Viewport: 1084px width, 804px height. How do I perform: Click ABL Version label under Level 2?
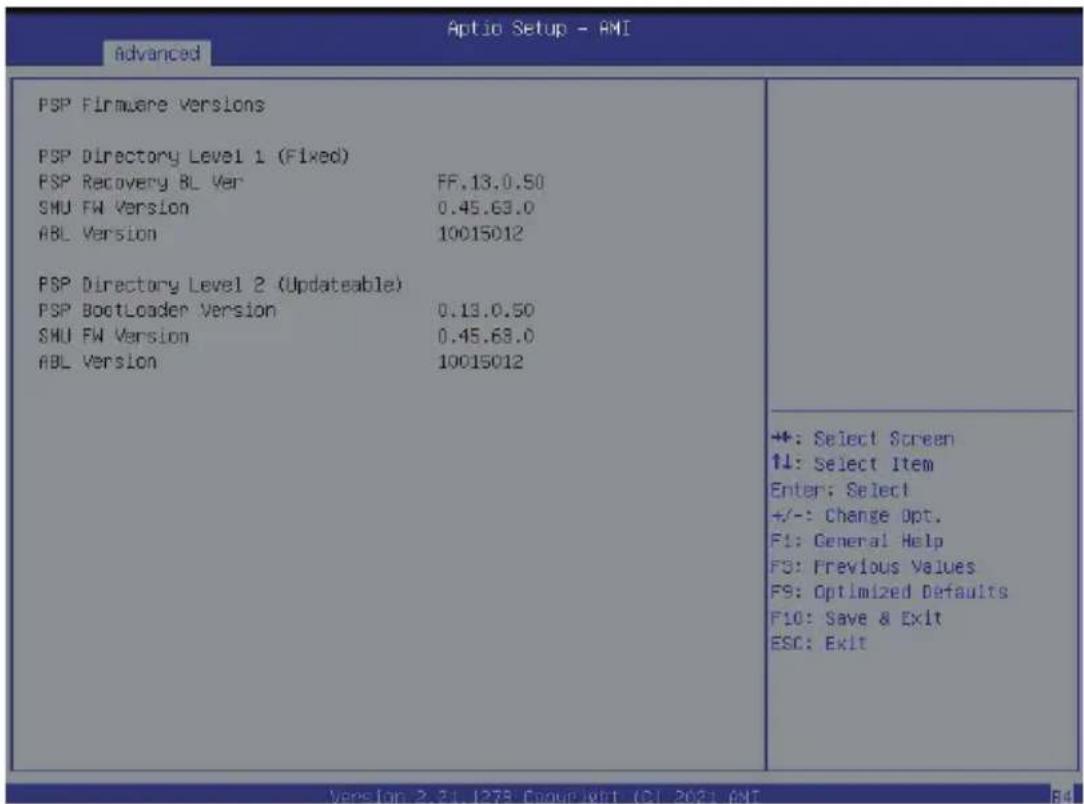click(x=97, y=362)
